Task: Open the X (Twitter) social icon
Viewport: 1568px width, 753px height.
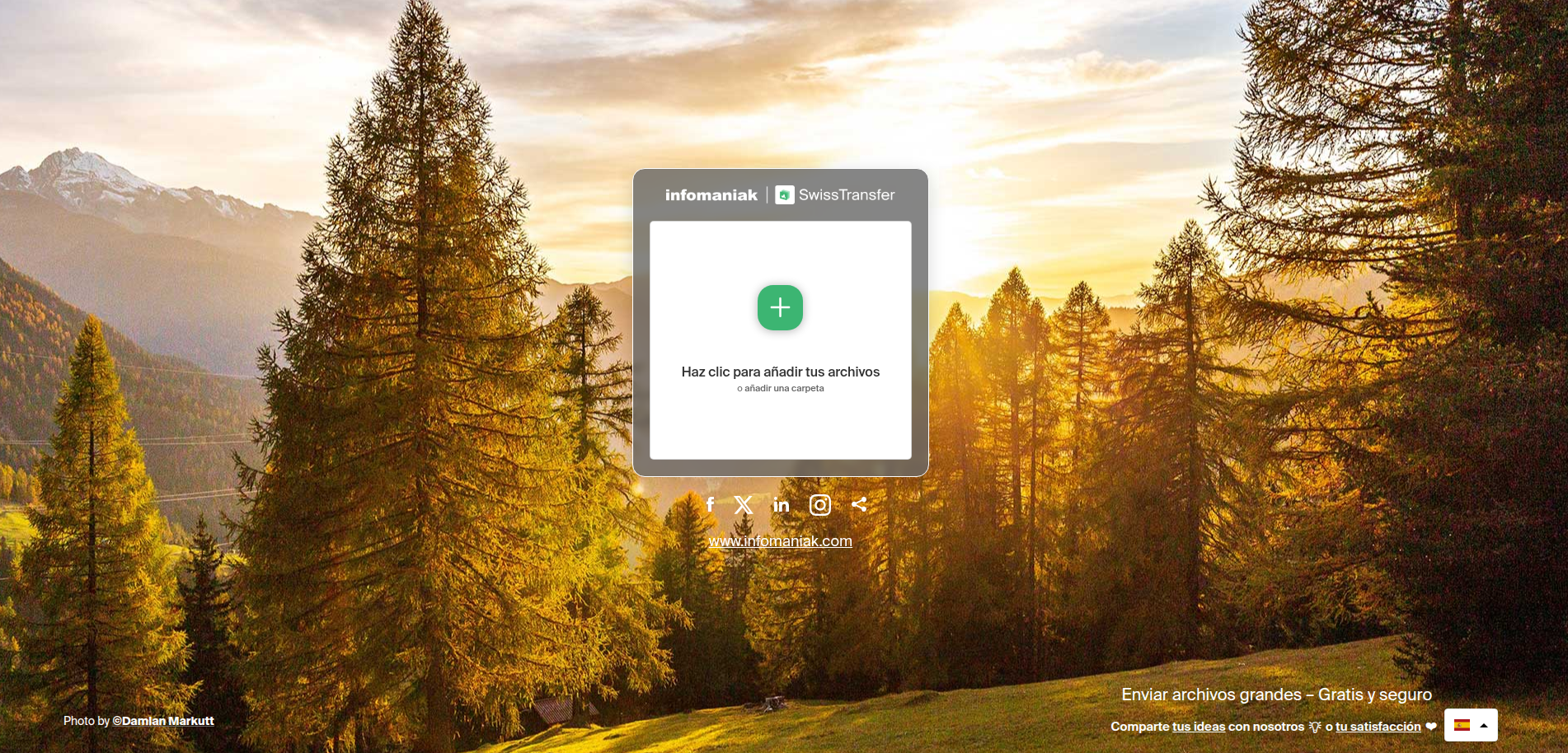Action: [x=744, y=504]
